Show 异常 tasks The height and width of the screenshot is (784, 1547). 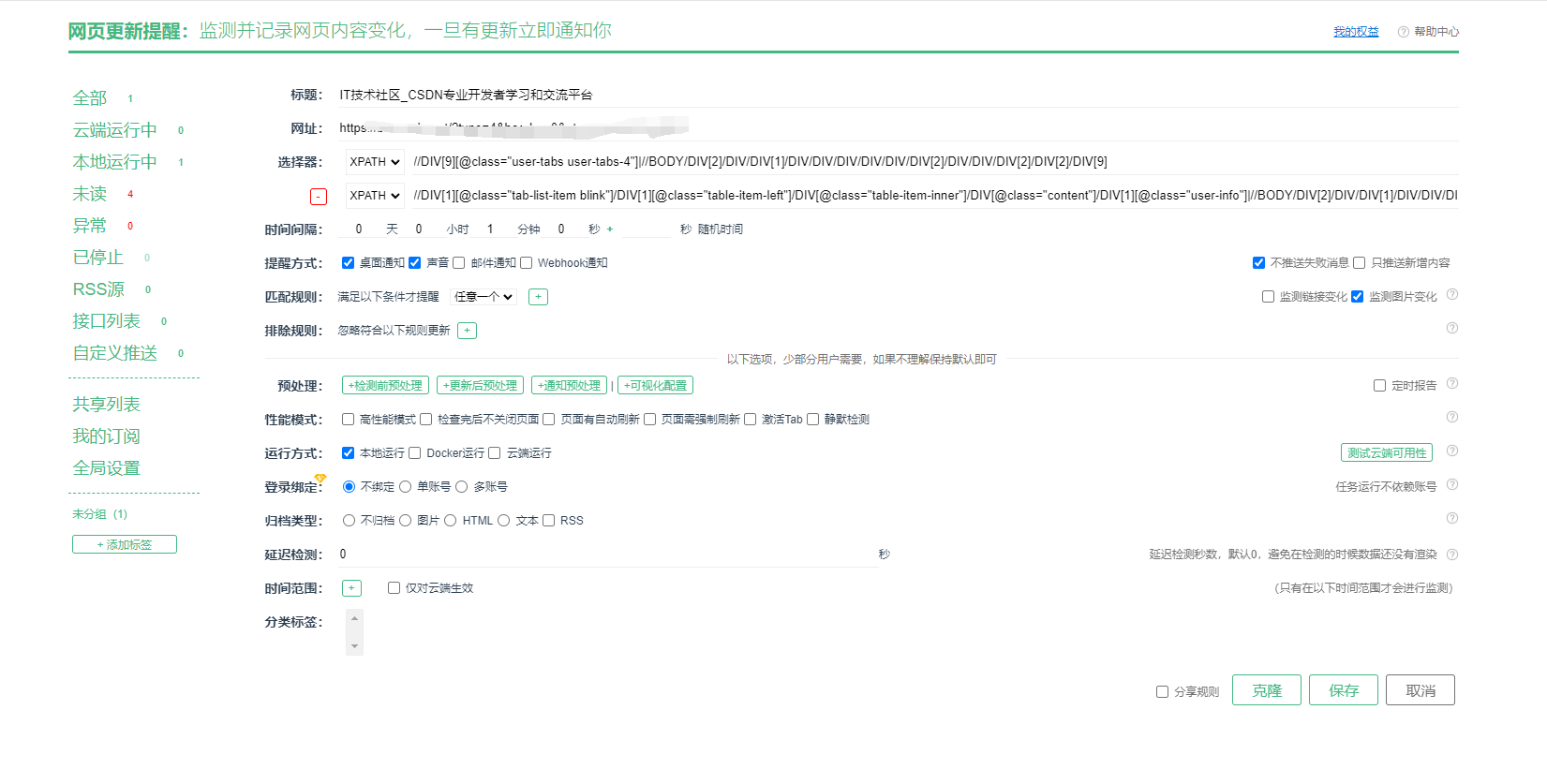[90, 226]
